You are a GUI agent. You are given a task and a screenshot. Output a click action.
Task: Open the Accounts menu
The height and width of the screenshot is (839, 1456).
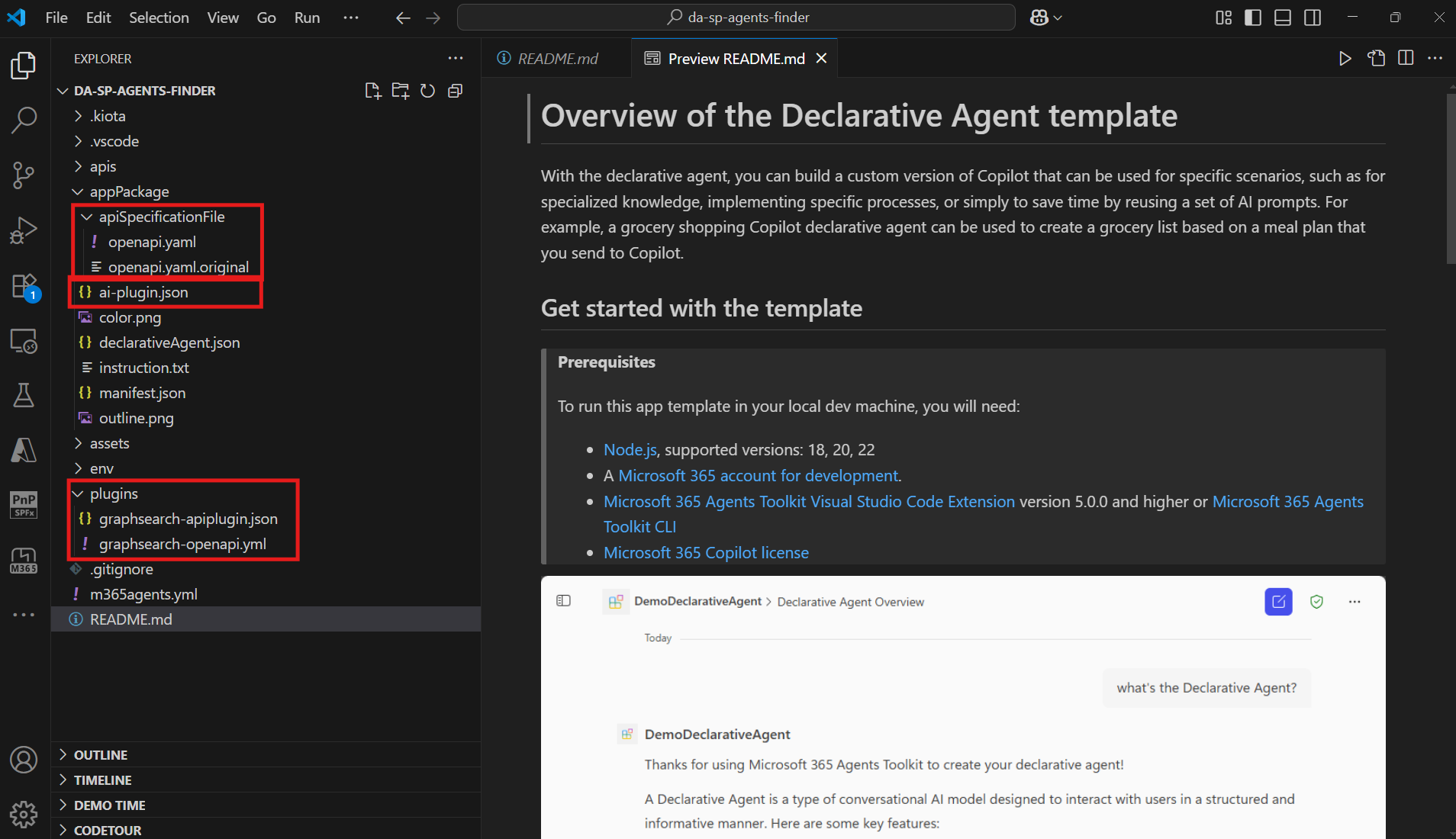point(24,760)
